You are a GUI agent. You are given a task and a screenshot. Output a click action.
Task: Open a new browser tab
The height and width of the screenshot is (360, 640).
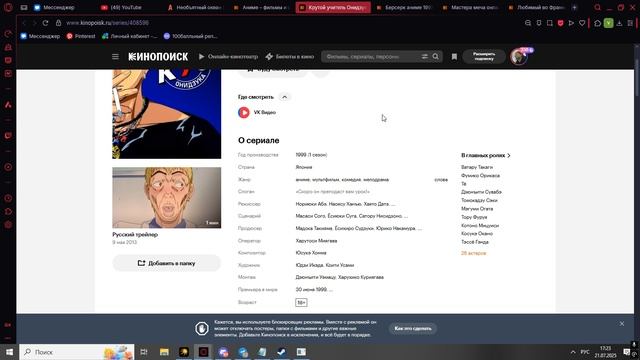(574, 7)
